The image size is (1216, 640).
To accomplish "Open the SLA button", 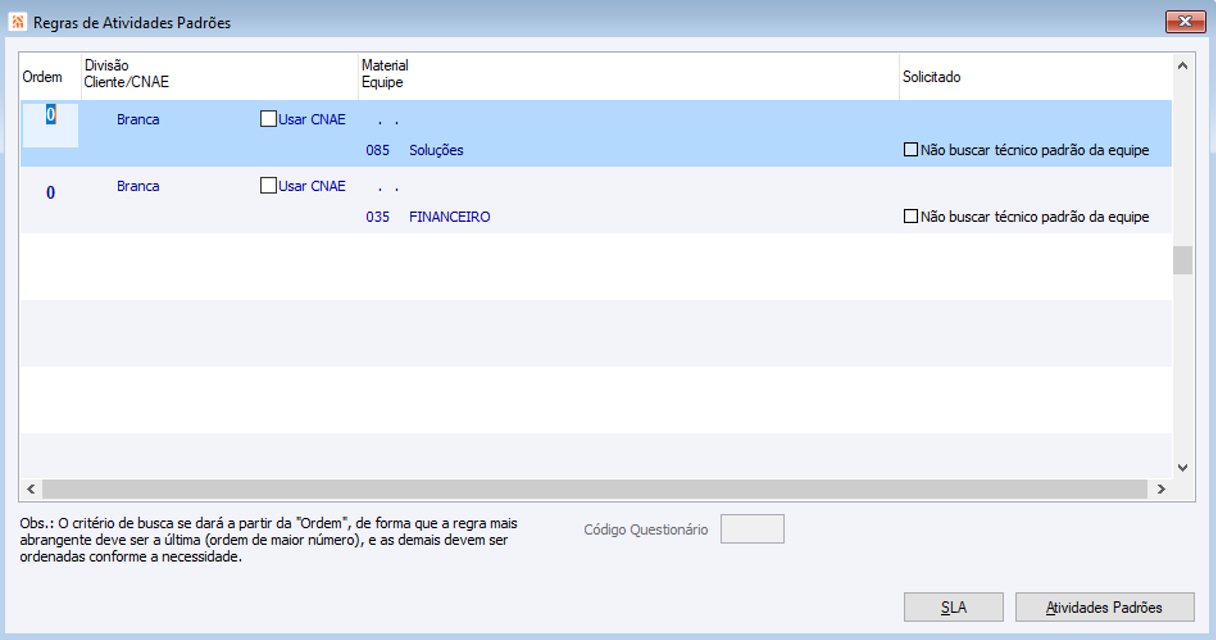I will tap(953, 607).
